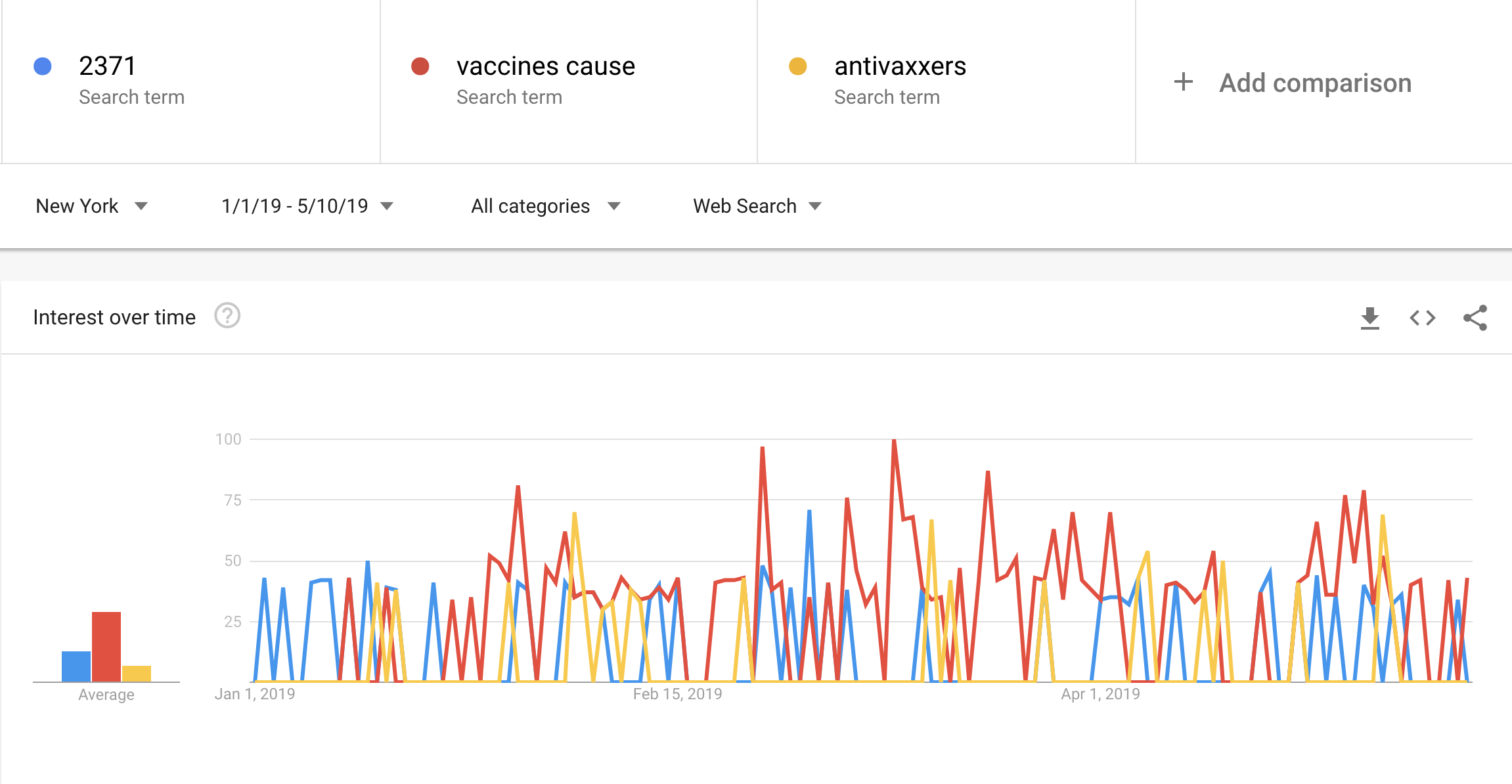Image resolution: width=1512 pixels, height=784 pixels.
Task: Click the red peak at value 100
Action: pos(894,441)
